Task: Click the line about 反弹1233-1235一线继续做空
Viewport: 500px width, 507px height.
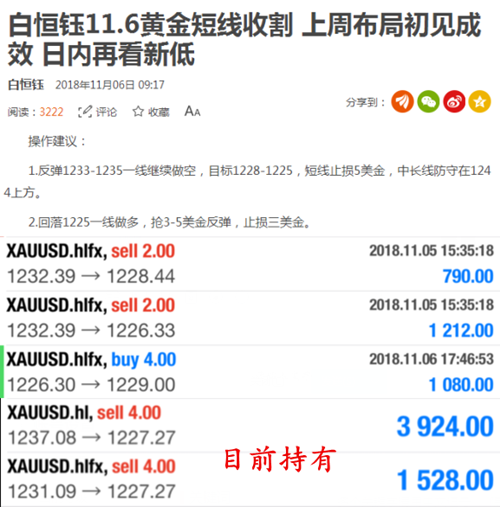Action: pos(247,182)
